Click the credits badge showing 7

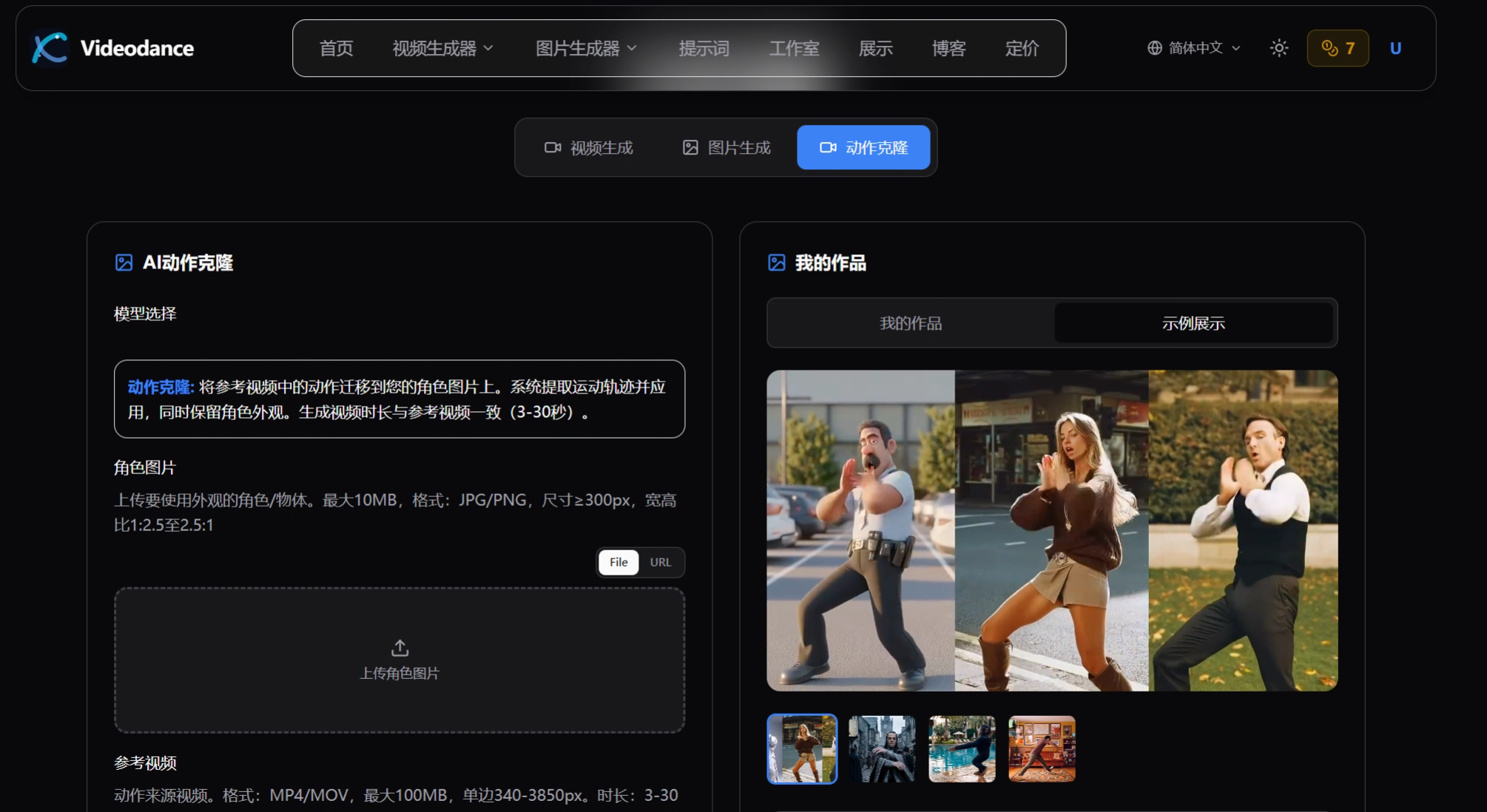1337,47
